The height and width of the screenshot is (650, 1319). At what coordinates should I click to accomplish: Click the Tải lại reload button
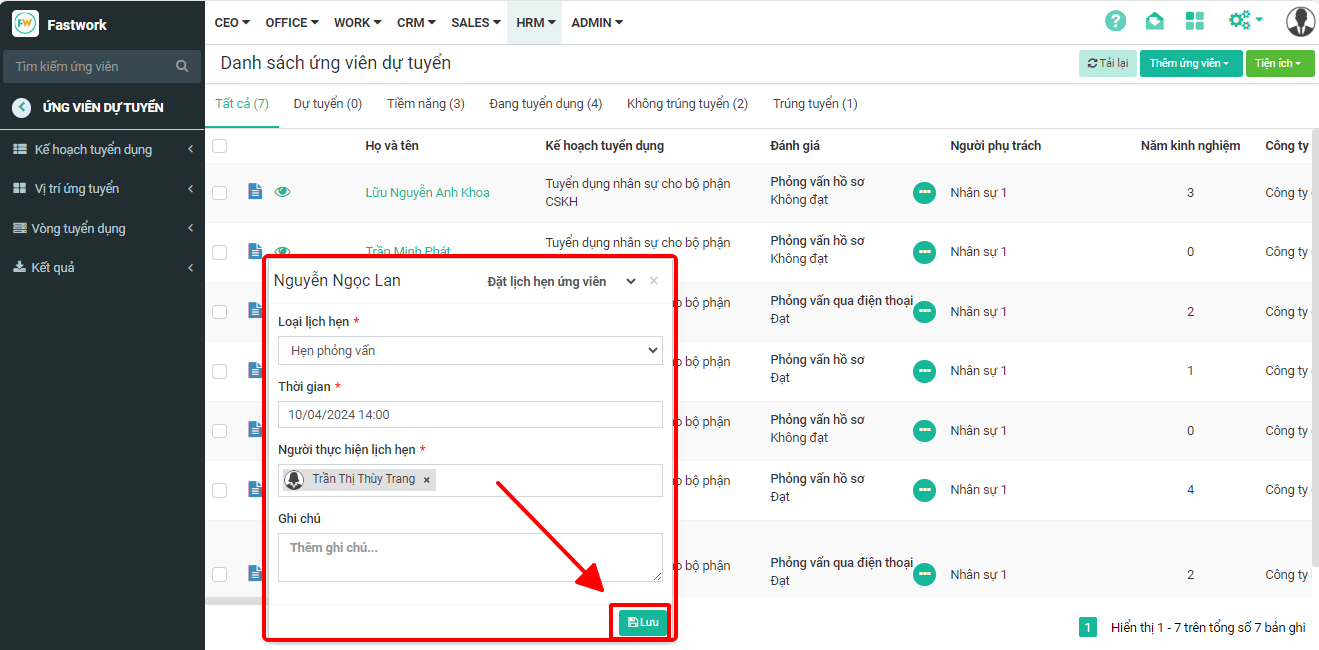(1107, 64)
